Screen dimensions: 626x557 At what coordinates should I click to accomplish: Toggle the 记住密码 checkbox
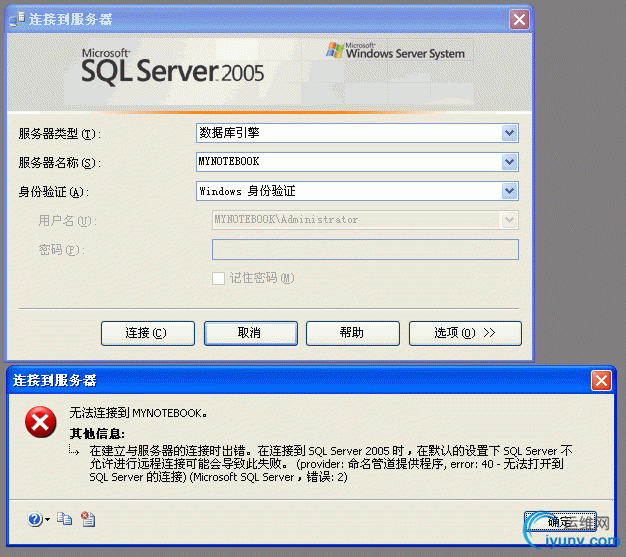218,278
